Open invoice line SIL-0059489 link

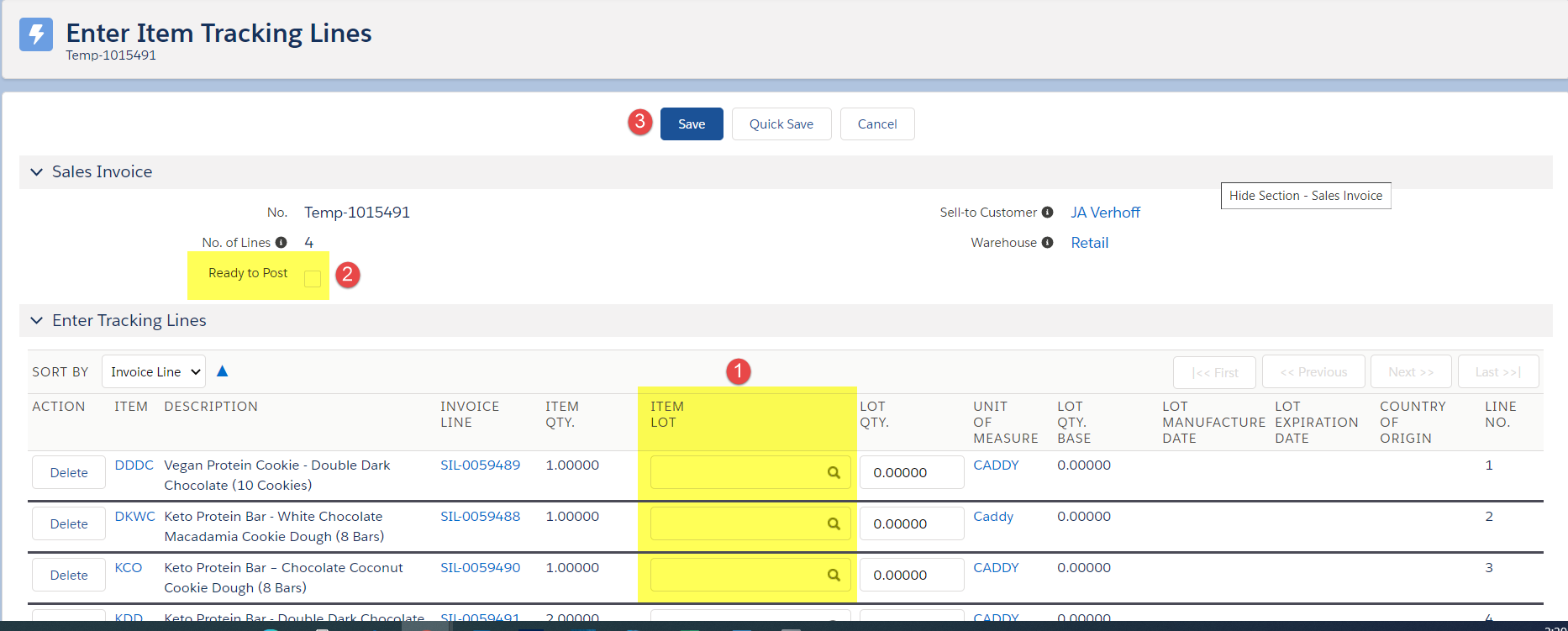tap(481, 465)
